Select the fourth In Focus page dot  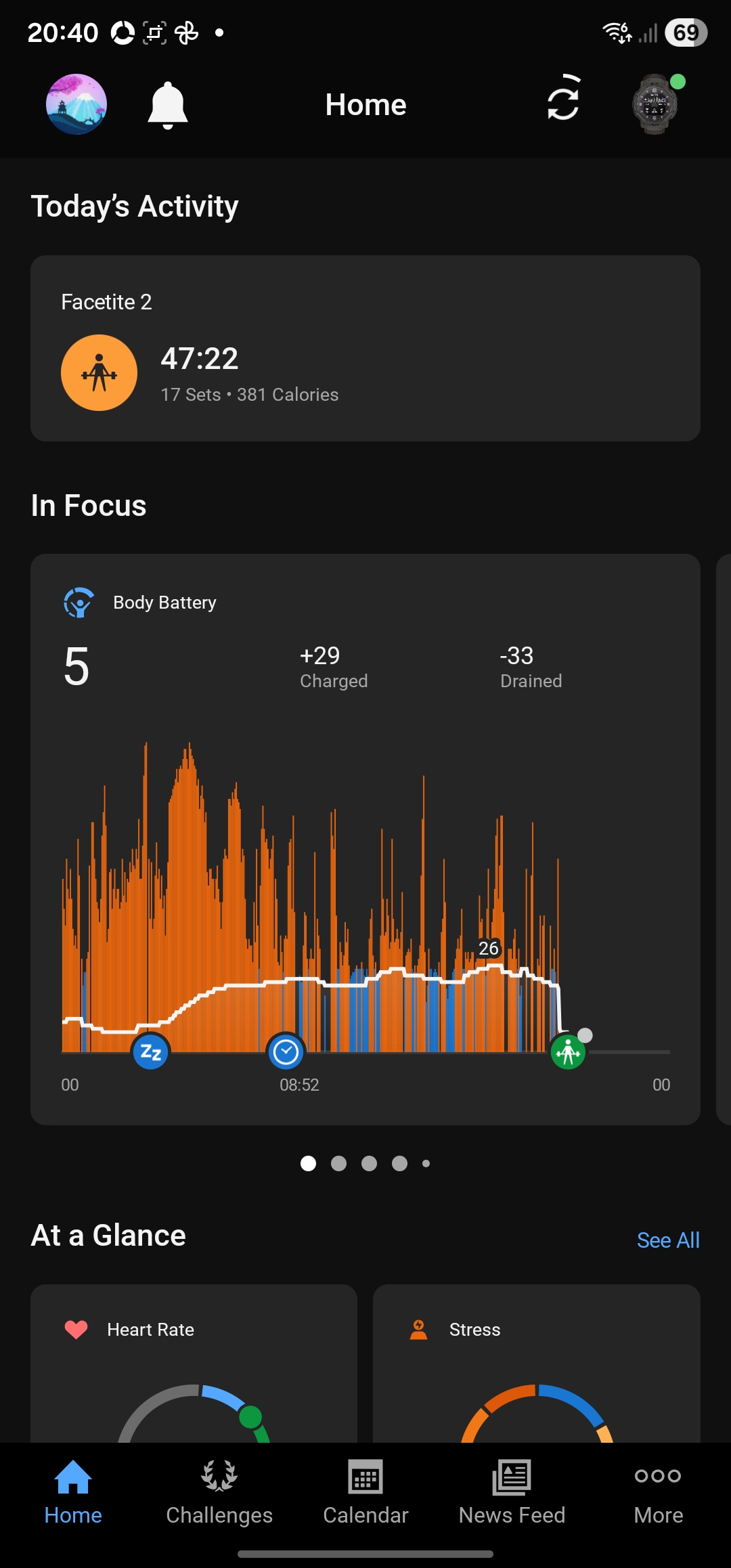point(399,1163)
